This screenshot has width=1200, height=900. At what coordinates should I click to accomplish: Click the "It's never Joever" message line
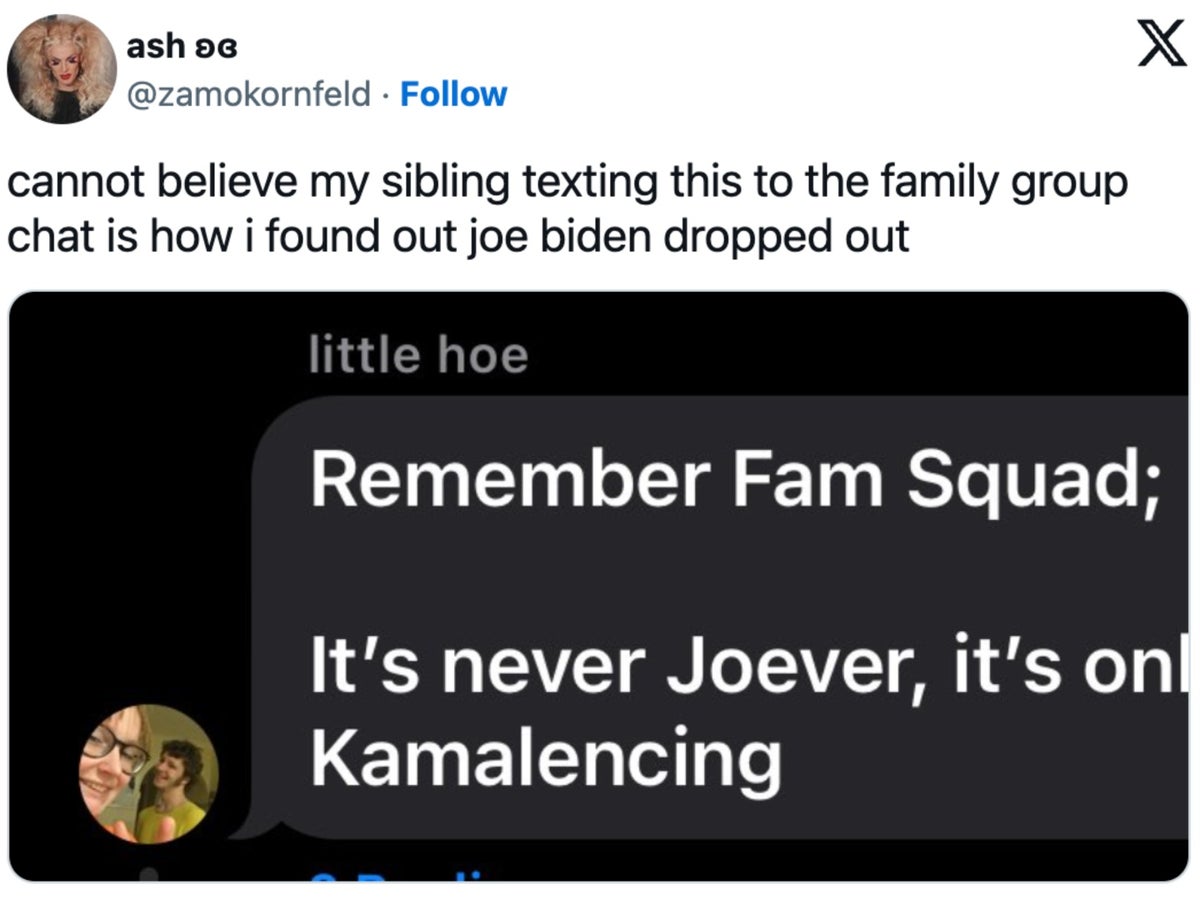pyautogui.click(x=744, y=664)
